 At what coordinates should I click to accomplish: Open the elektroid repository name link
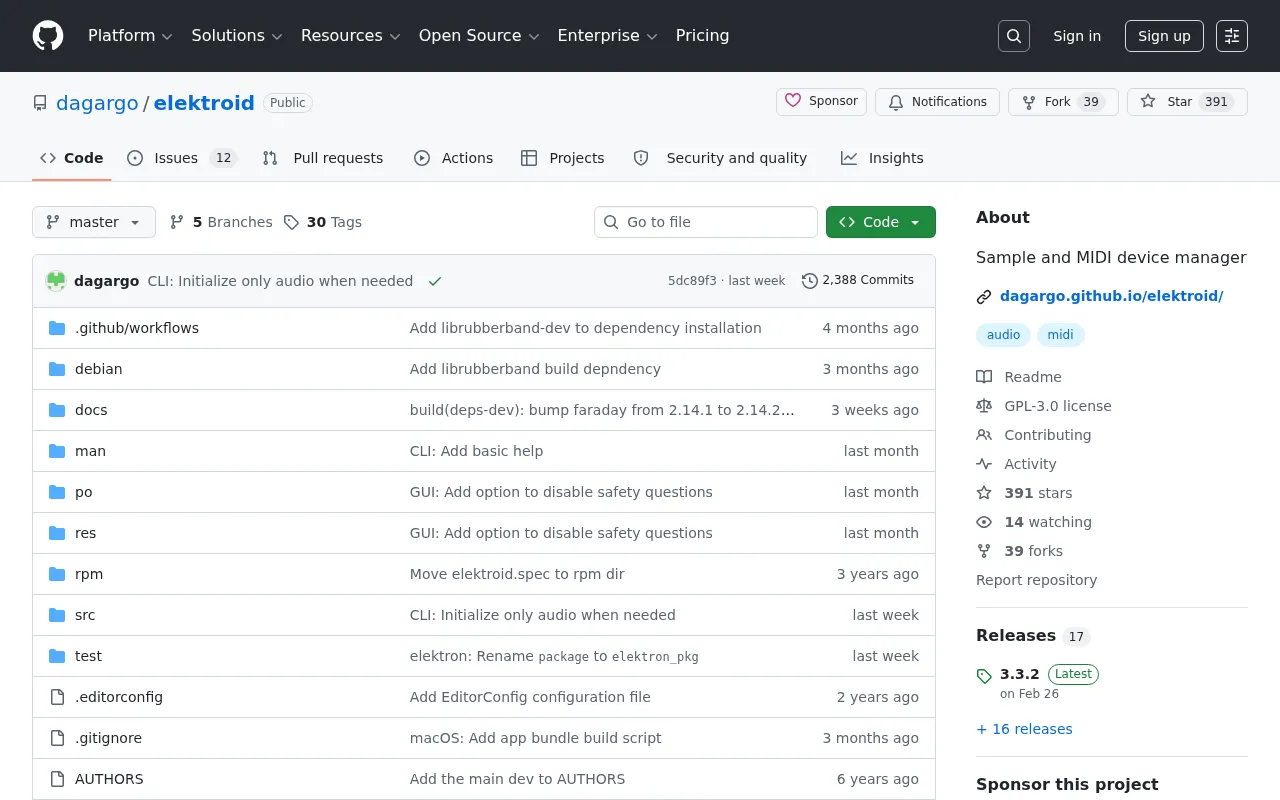coord(204,103)
